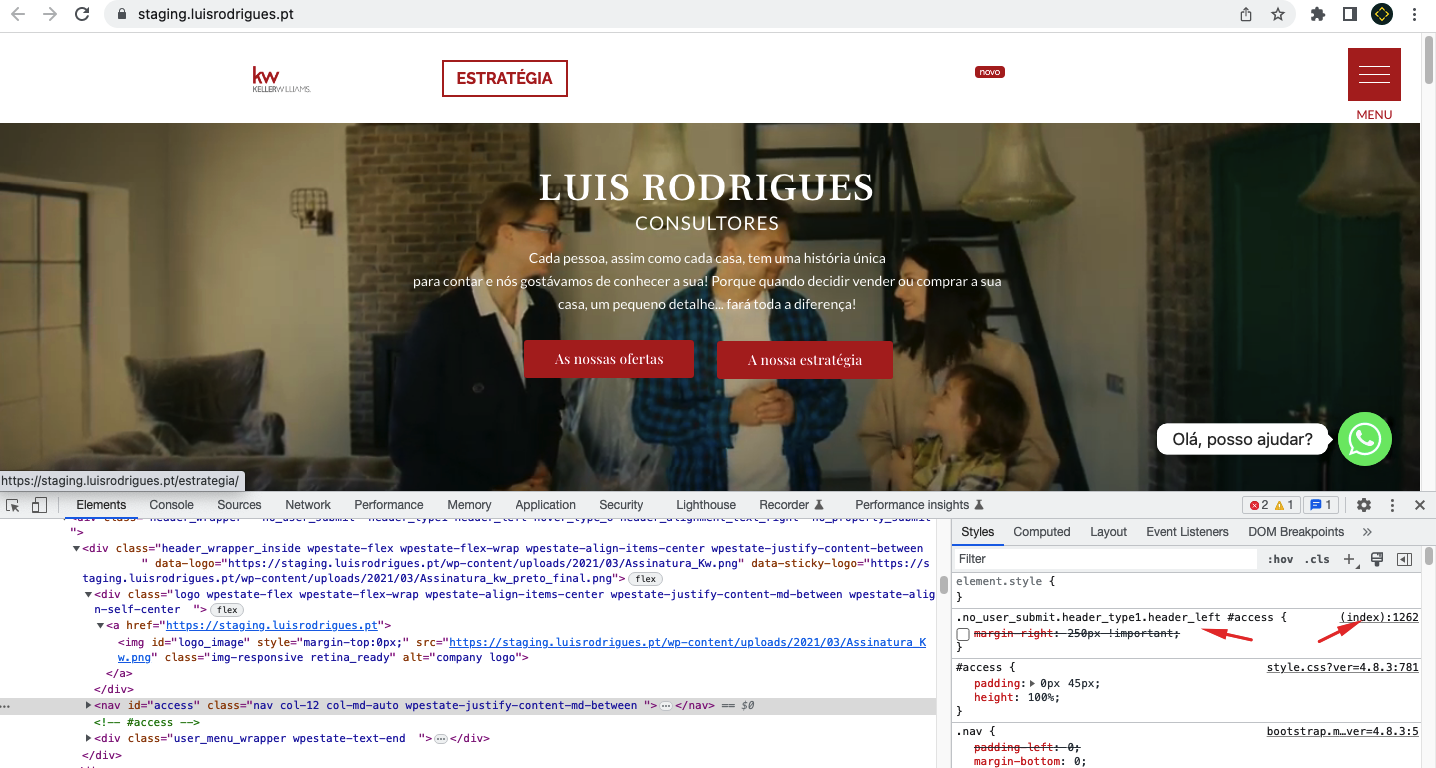Collapse the logo wpestate-flex div
This screenshot has width=1436, height=768.
89,594
